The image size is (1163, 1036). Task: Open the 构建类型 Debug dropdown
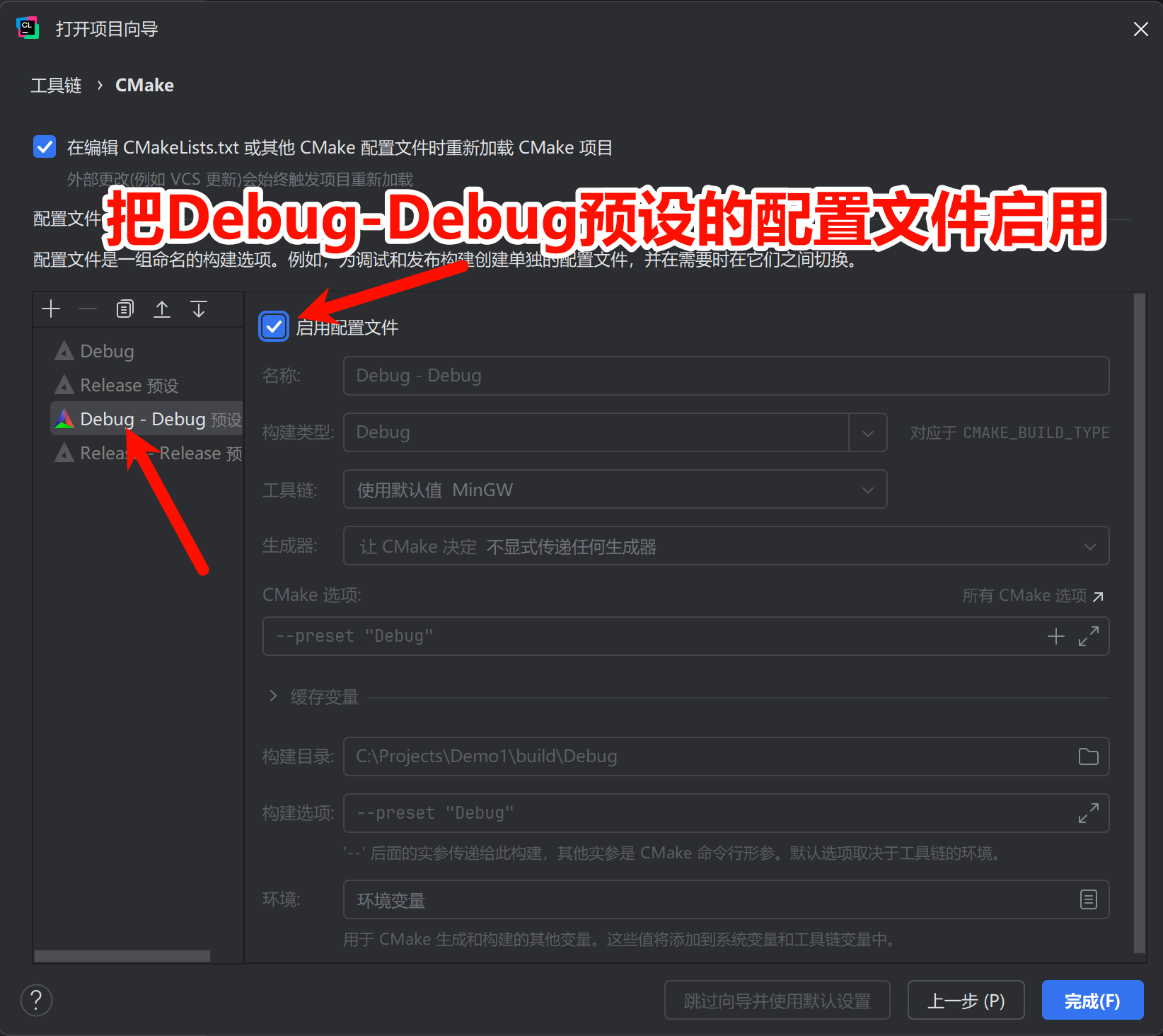(x=867, y=432)
